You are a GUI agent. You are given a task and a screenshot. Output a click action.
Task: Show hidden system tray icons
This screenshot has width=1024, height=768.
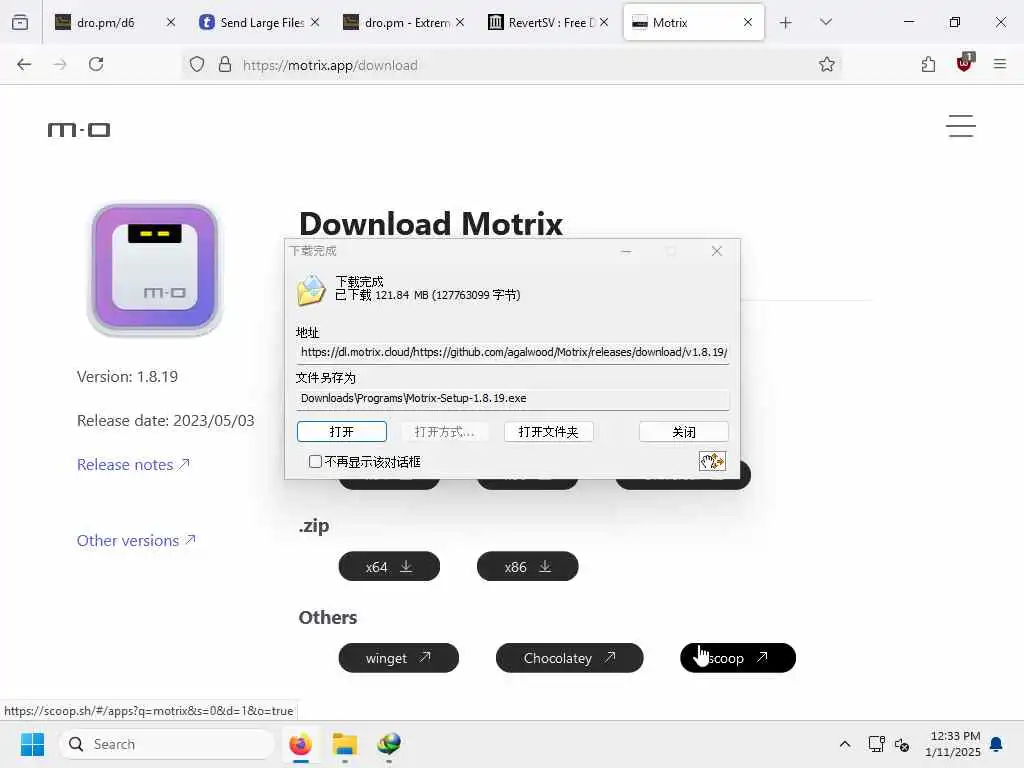[844, 744]
